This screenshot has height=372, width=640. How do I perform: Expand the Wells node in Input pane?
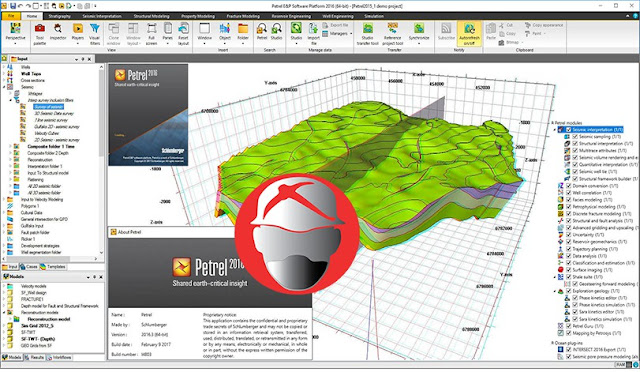pos(4,67)
